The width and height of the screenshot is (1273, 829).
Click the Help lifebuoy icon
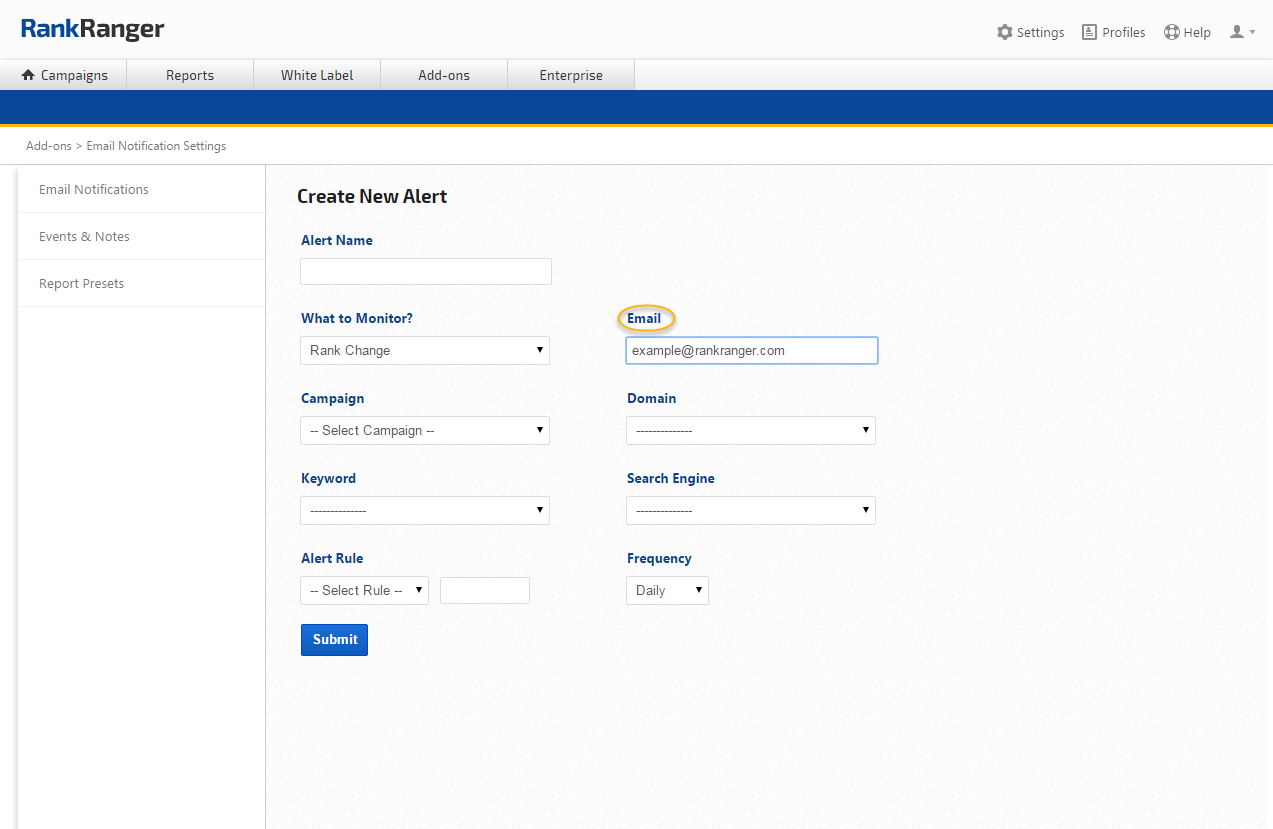pos(1172,32)
